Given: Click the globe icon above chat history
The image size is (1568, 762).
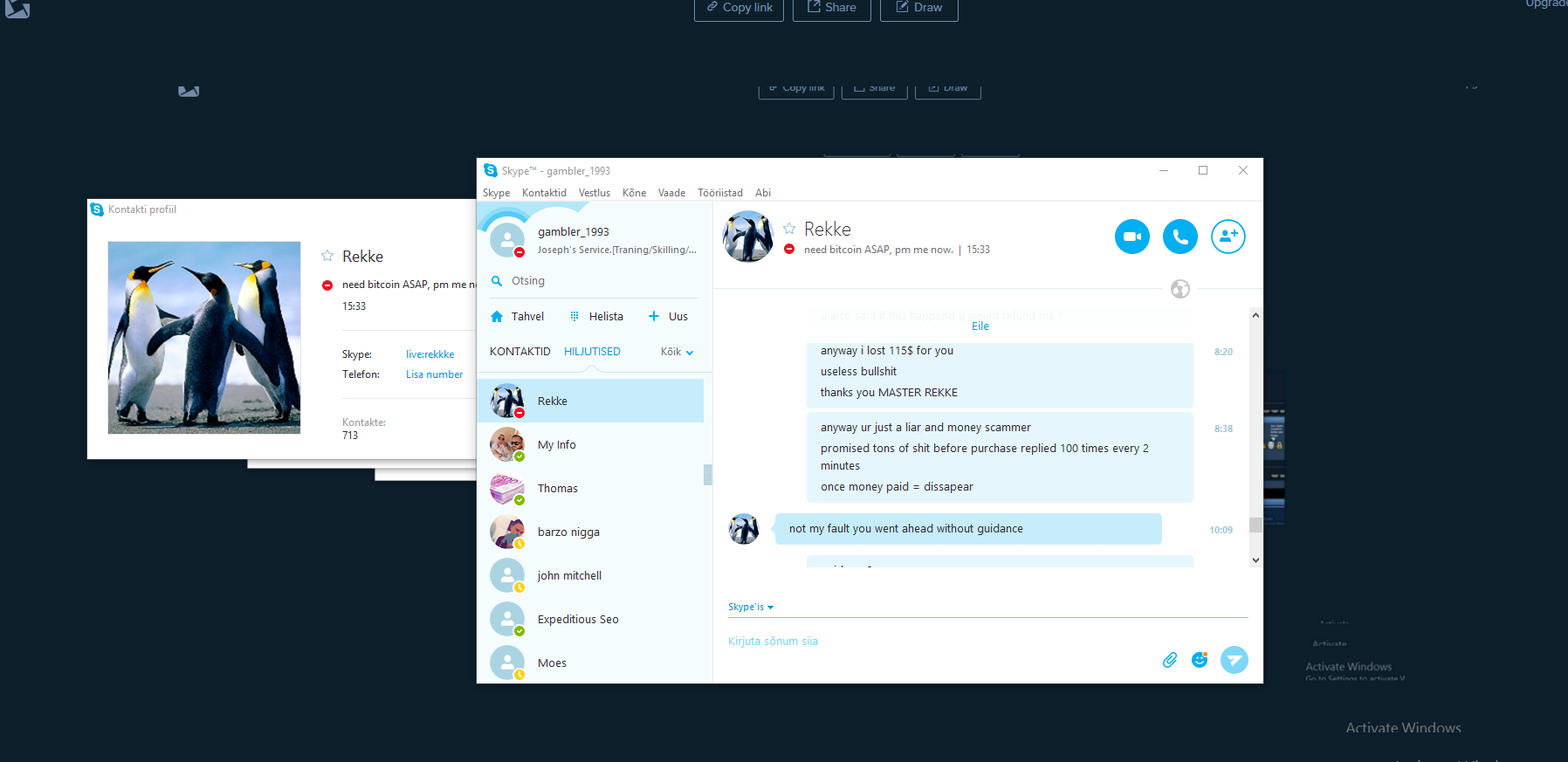Looking at the screenshot, I should tap(1179, 289).
